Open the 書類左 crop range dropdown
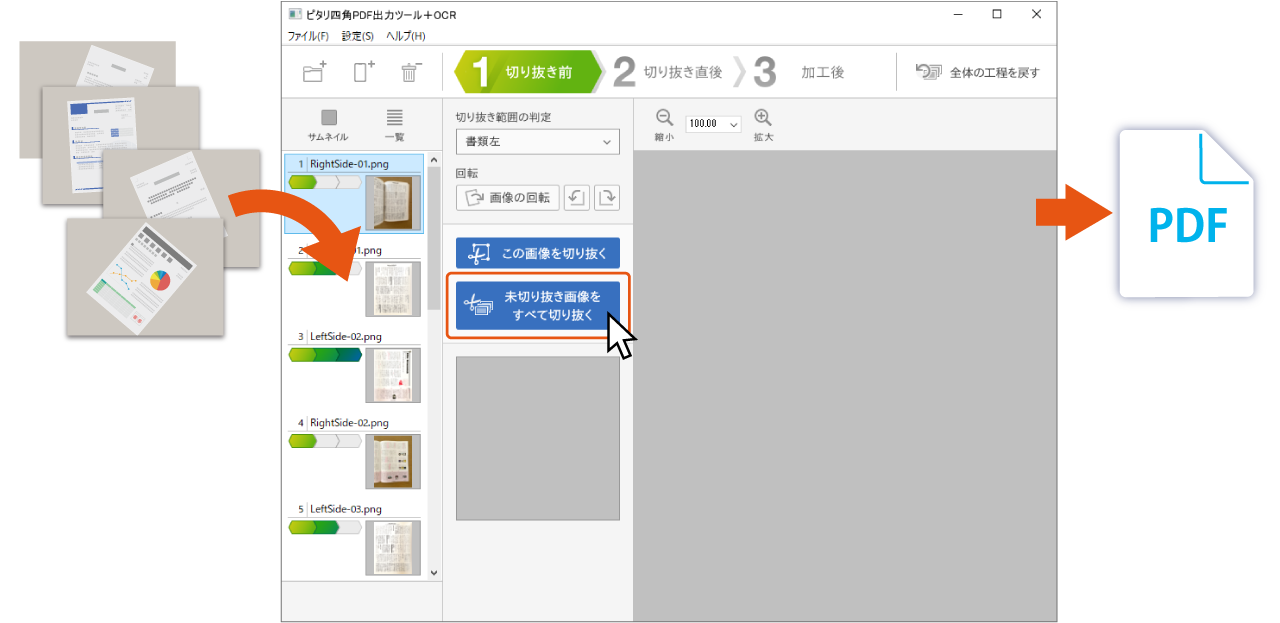Screen dimensions: 1280x623 coord(538,142)
